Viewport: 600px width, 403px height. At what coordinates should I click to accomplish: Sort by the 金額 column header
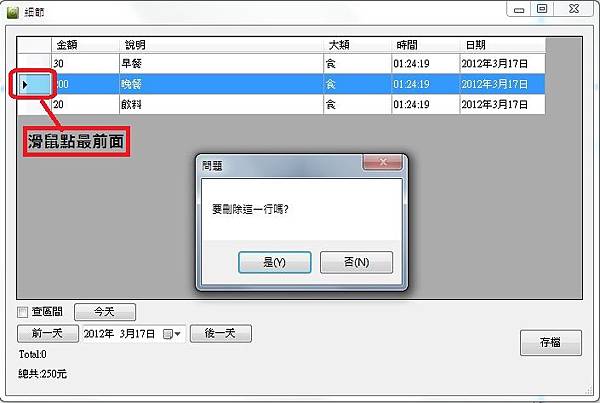click(x=85, y=45)
